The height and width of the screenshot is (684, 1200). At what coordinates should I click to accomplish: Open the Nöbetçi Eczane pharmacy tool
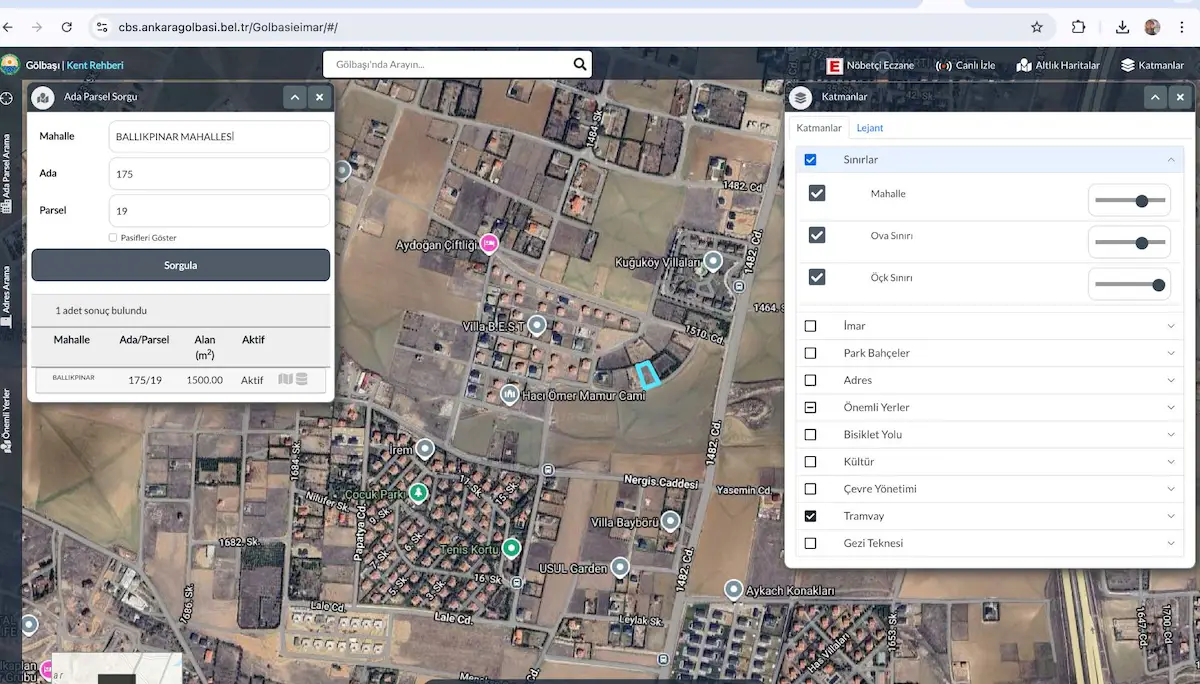click(870, 65)
